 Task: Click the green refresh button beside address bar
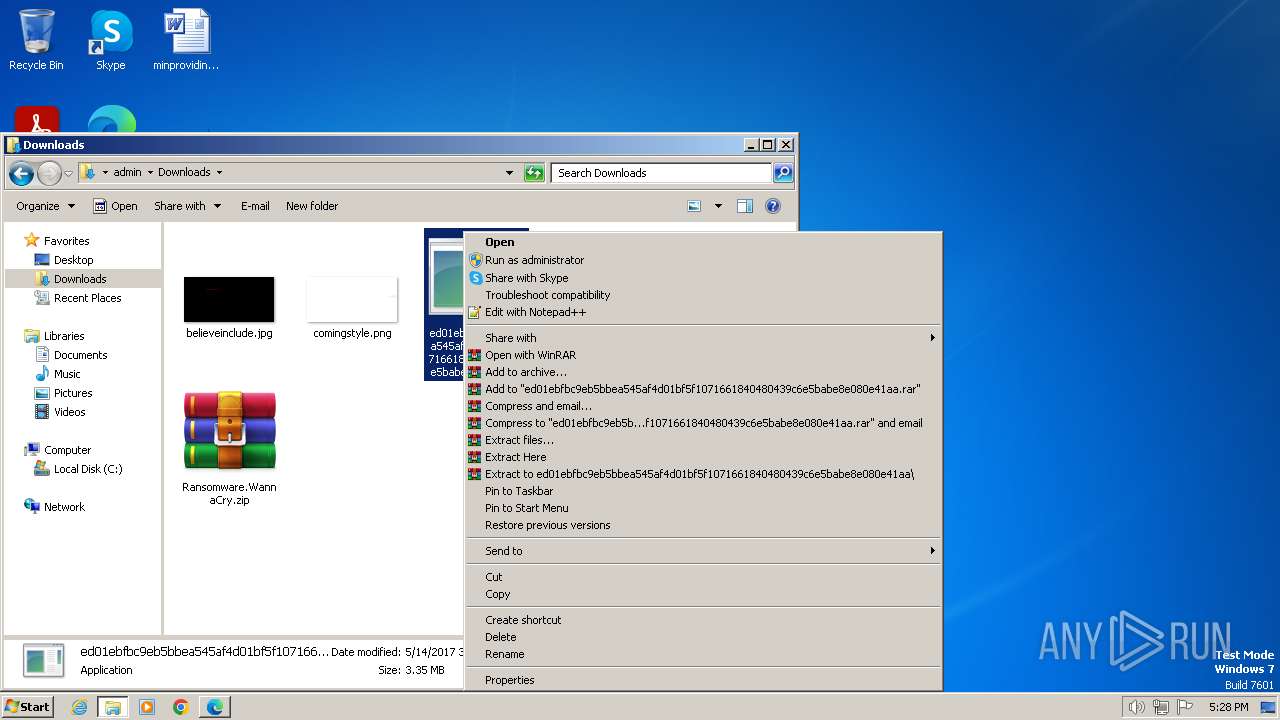(535, 173)
